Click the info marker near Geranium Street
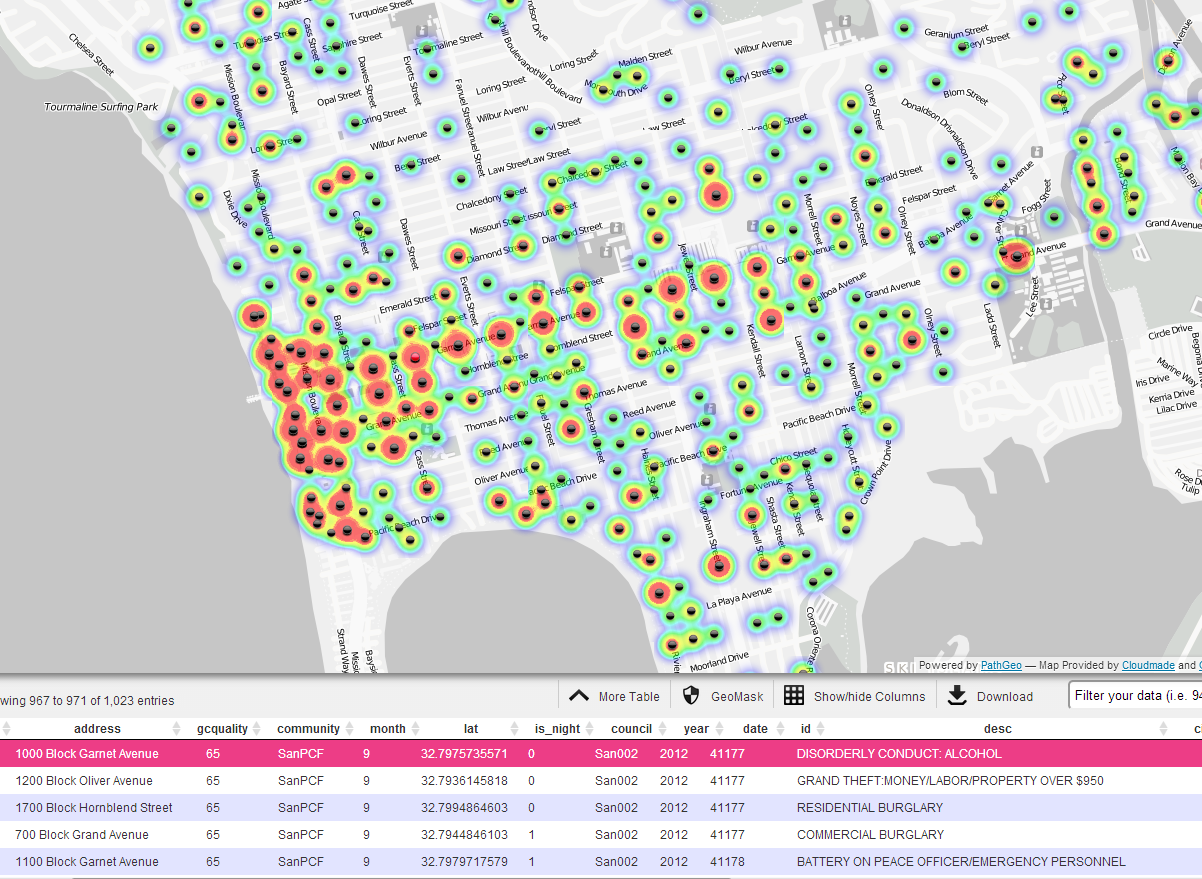Screen dimensions: 1202x879 click(845, 21)
